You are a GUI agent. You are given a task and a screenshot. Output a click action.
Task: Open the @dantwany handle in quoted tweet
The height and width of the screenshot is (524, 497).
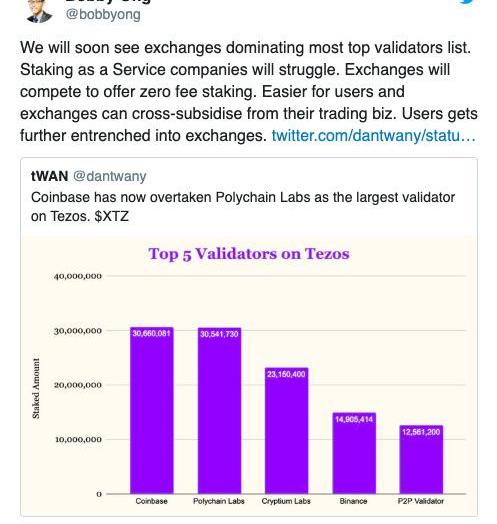pyautogui.click(x=110, y=176)
